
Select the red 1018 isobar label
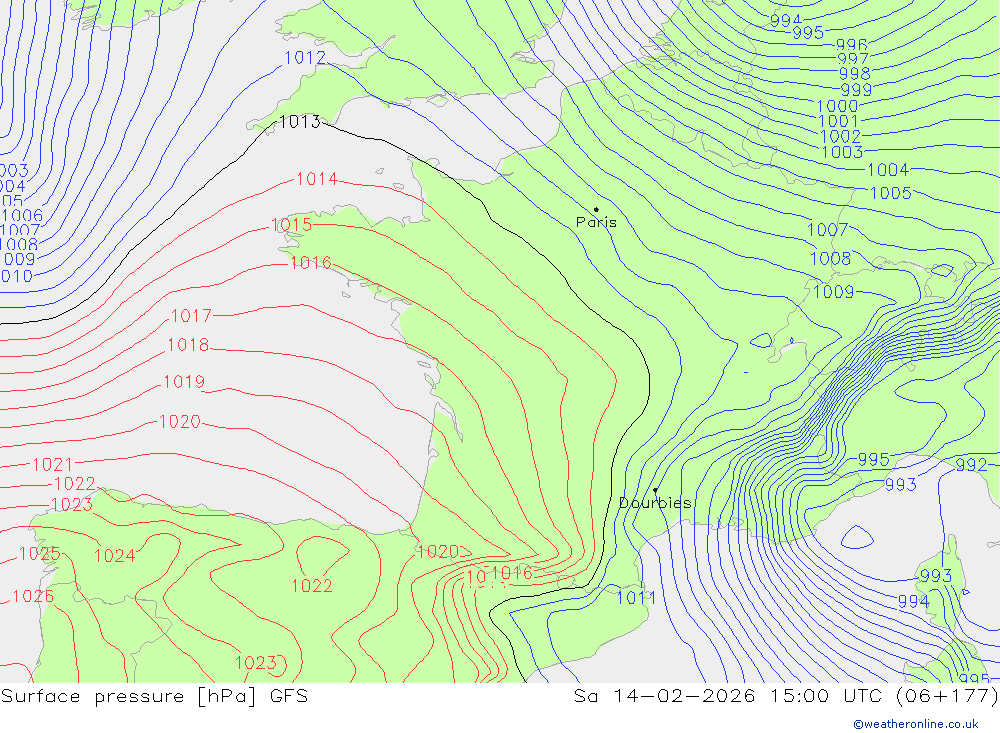188,344
